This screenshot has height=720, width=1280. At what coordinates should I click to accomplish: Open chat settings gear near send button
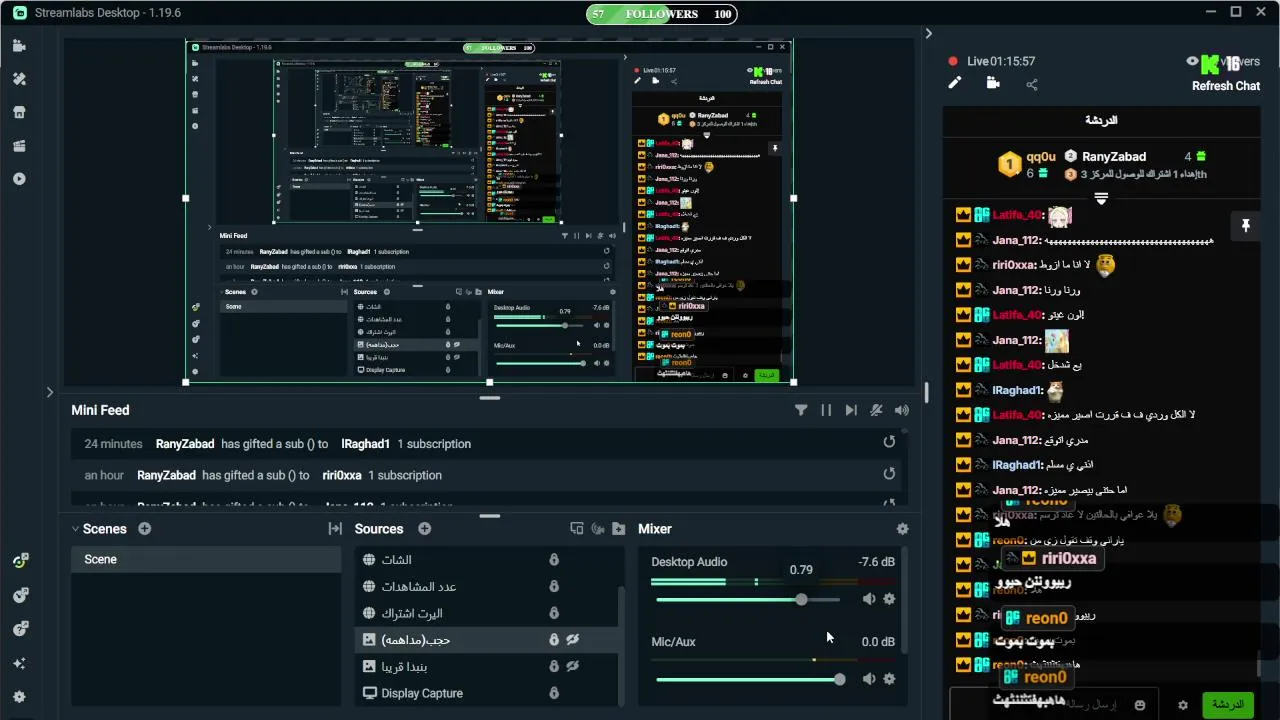coord(1183,705)
